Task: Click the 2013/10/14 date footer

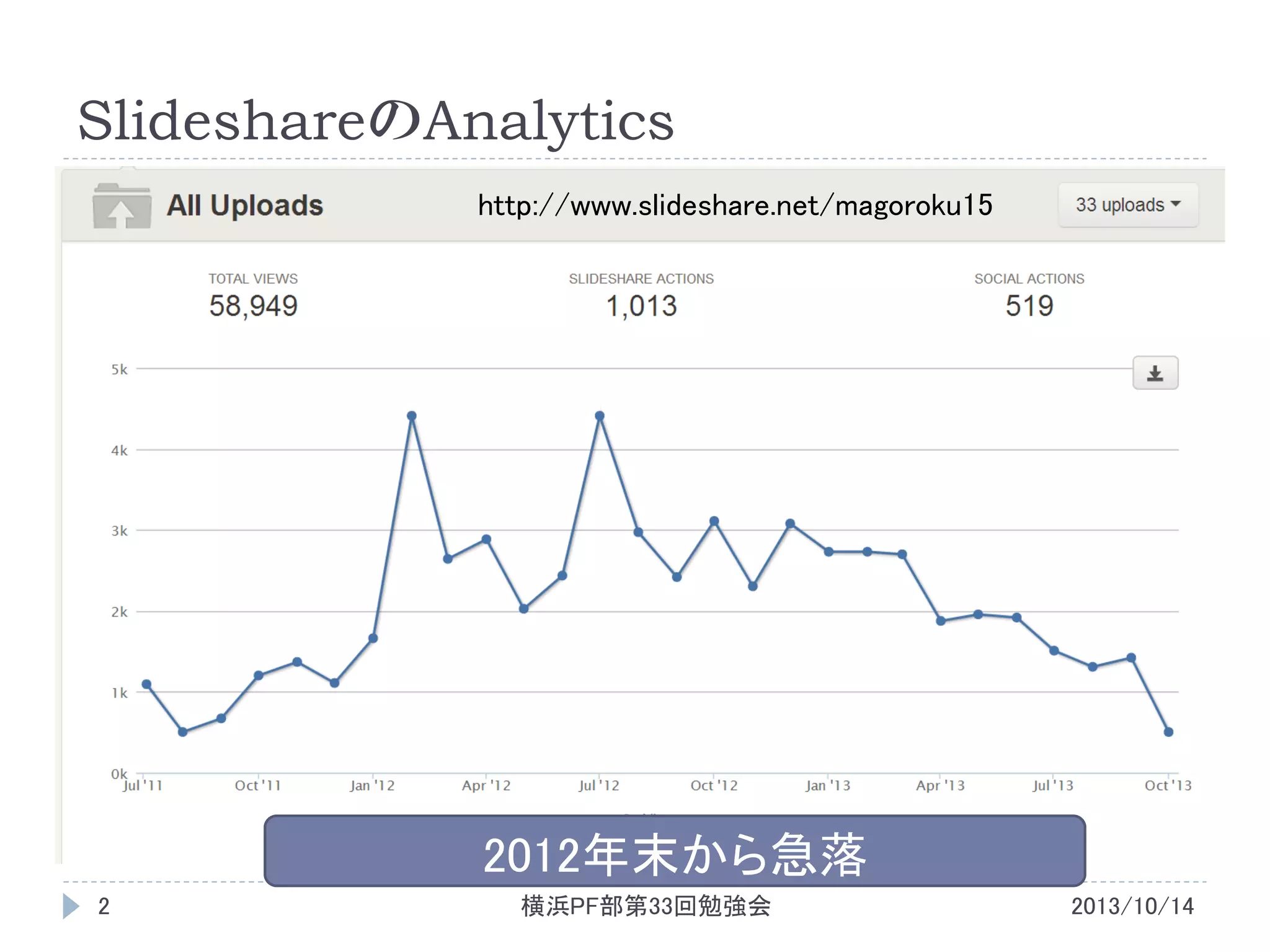Action: [x=1132, y=906]
